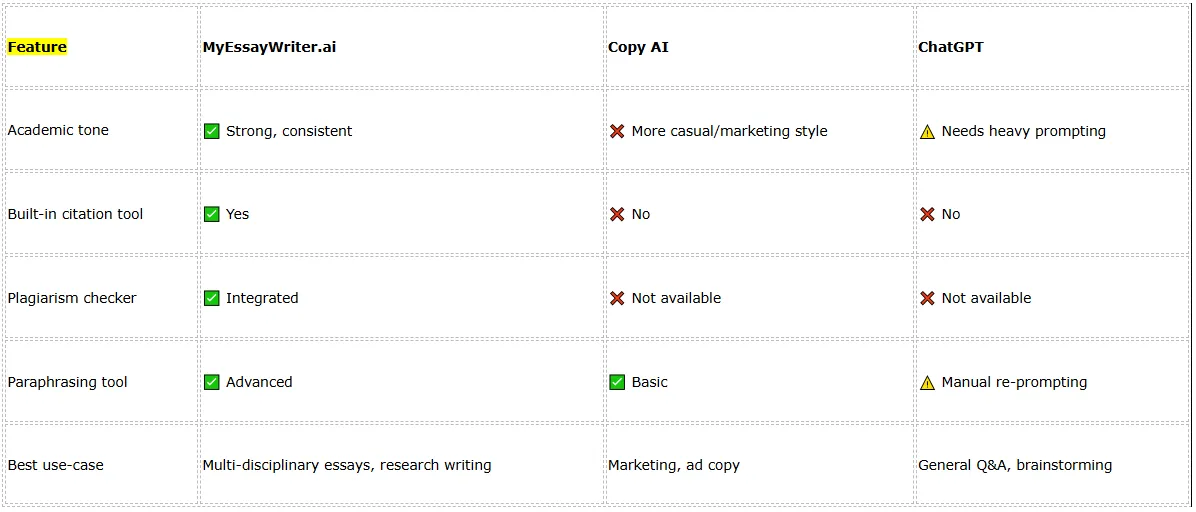Image resolution: width=1196 pixels, height=512 pixels.
Task: Click "Multi-disciplinary essays, research writing" cell text
Action: [x=346, y=465]
